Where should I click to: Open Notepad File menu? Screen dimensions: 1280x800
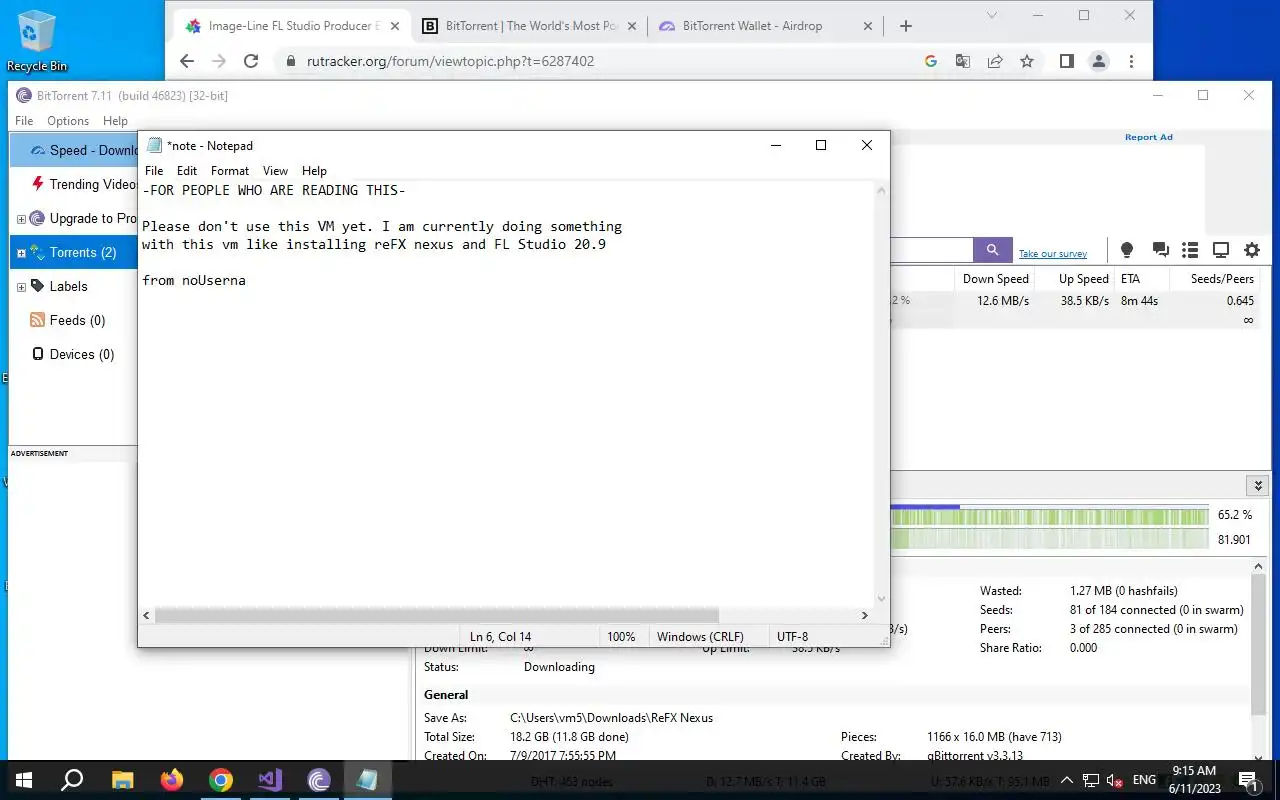154,171
